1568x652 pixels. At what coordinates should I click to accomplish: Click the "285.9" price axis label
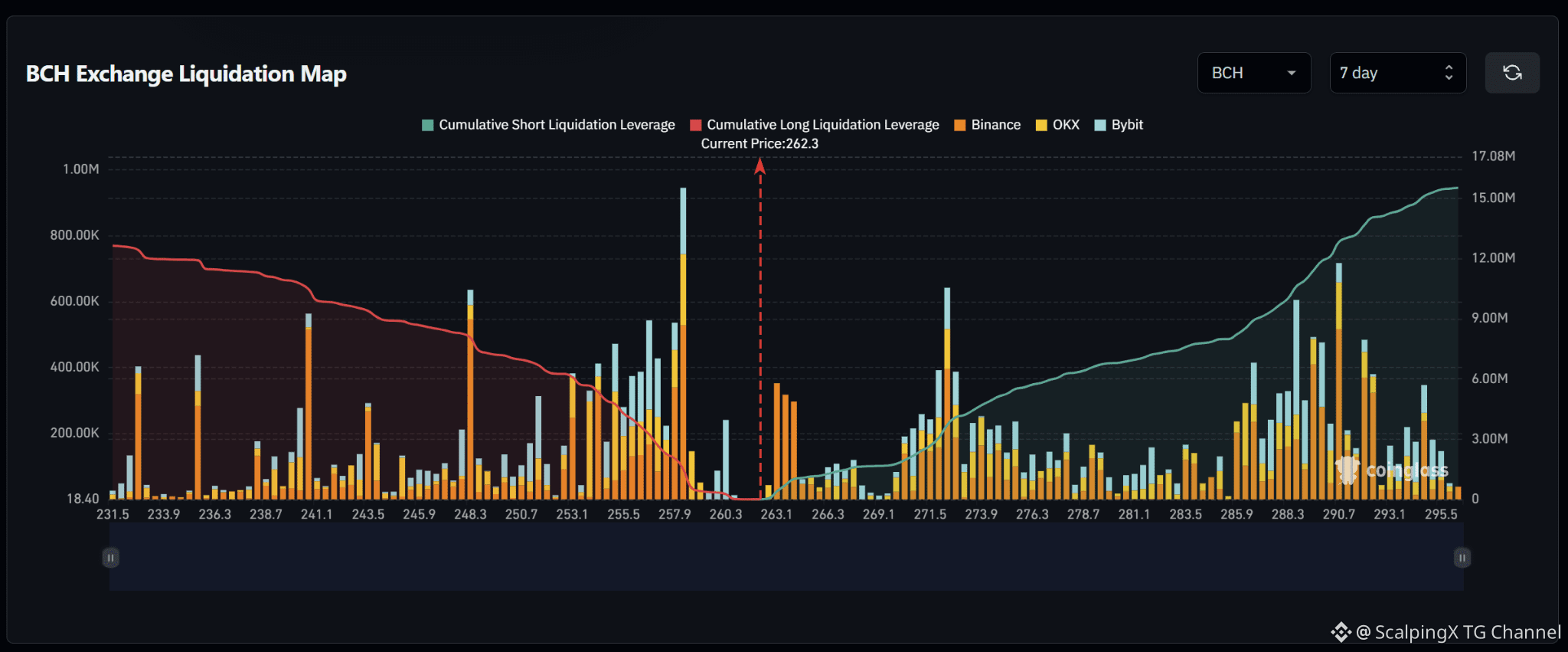pos(1236,514)
